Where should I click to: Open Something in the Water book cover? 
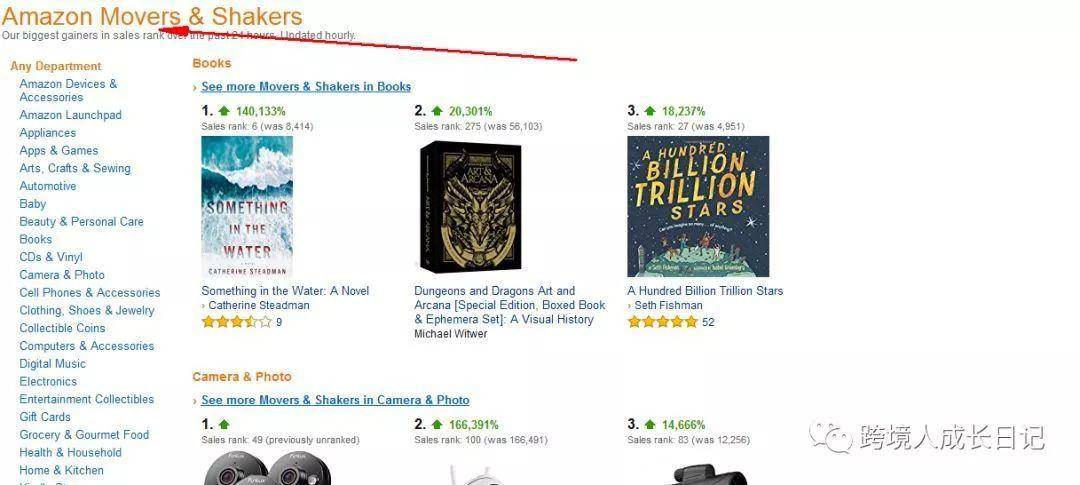click(x=247, y=207)
